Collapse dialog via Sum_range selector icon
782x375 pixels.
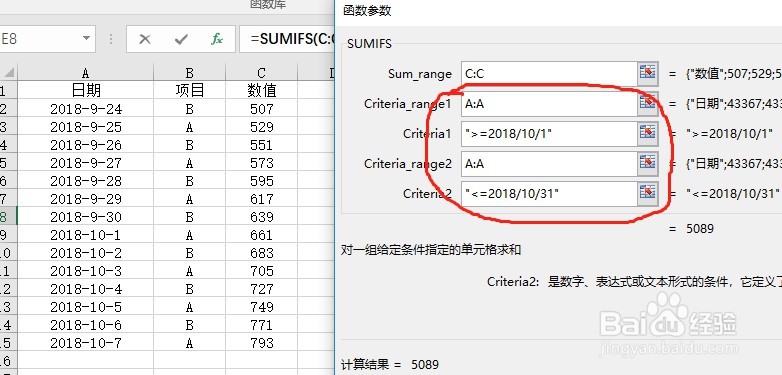[647, 74]
